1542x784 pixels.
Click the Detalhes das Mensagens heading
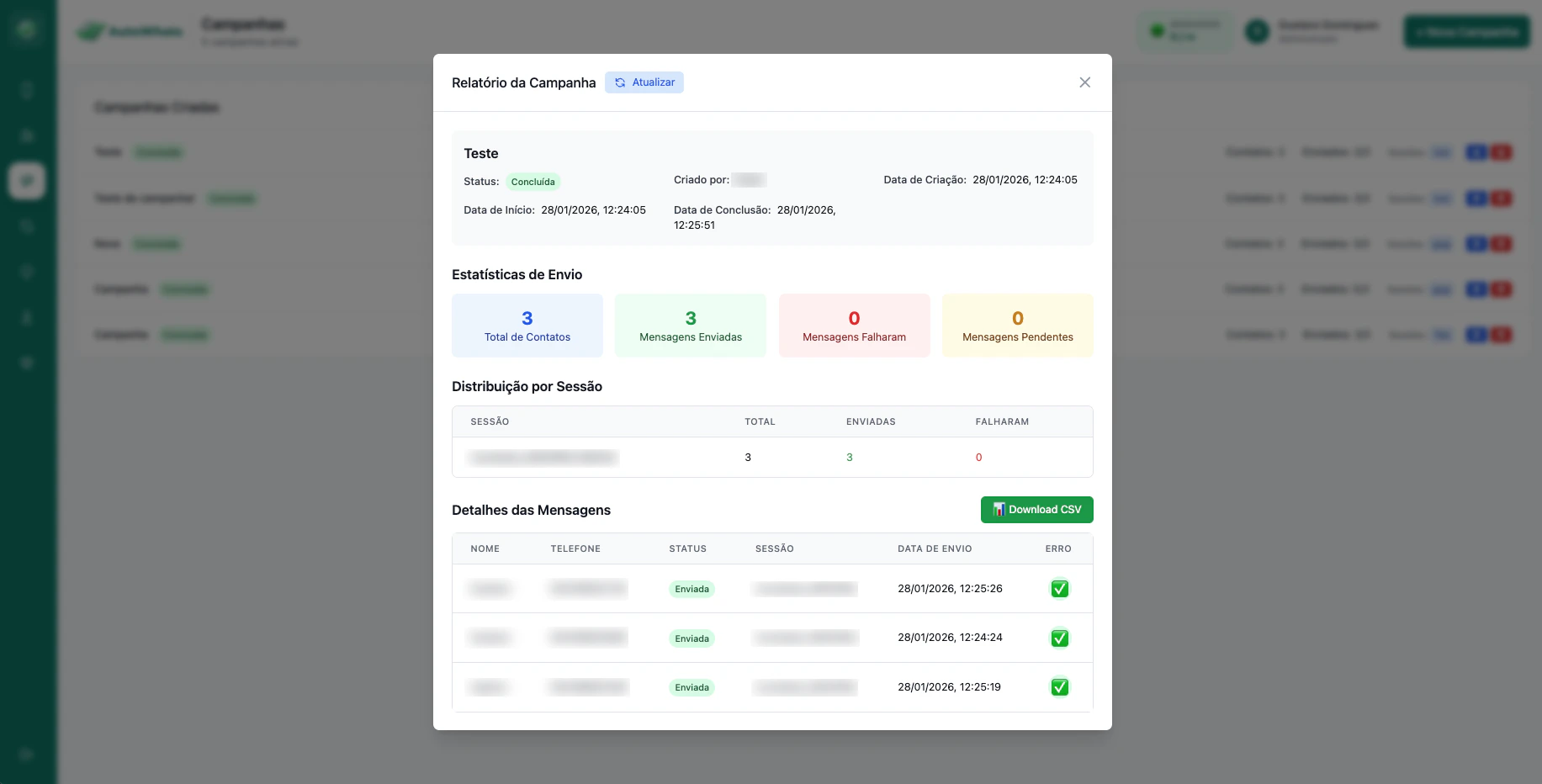[x=531, y=510]
